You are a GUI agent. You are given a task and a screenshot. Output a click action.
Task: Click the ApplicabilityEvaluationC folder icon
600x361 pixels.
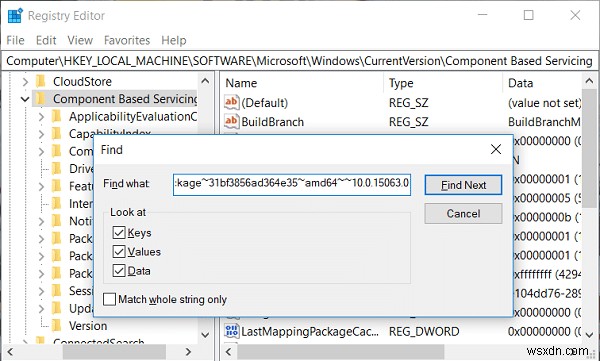[56, 116]
